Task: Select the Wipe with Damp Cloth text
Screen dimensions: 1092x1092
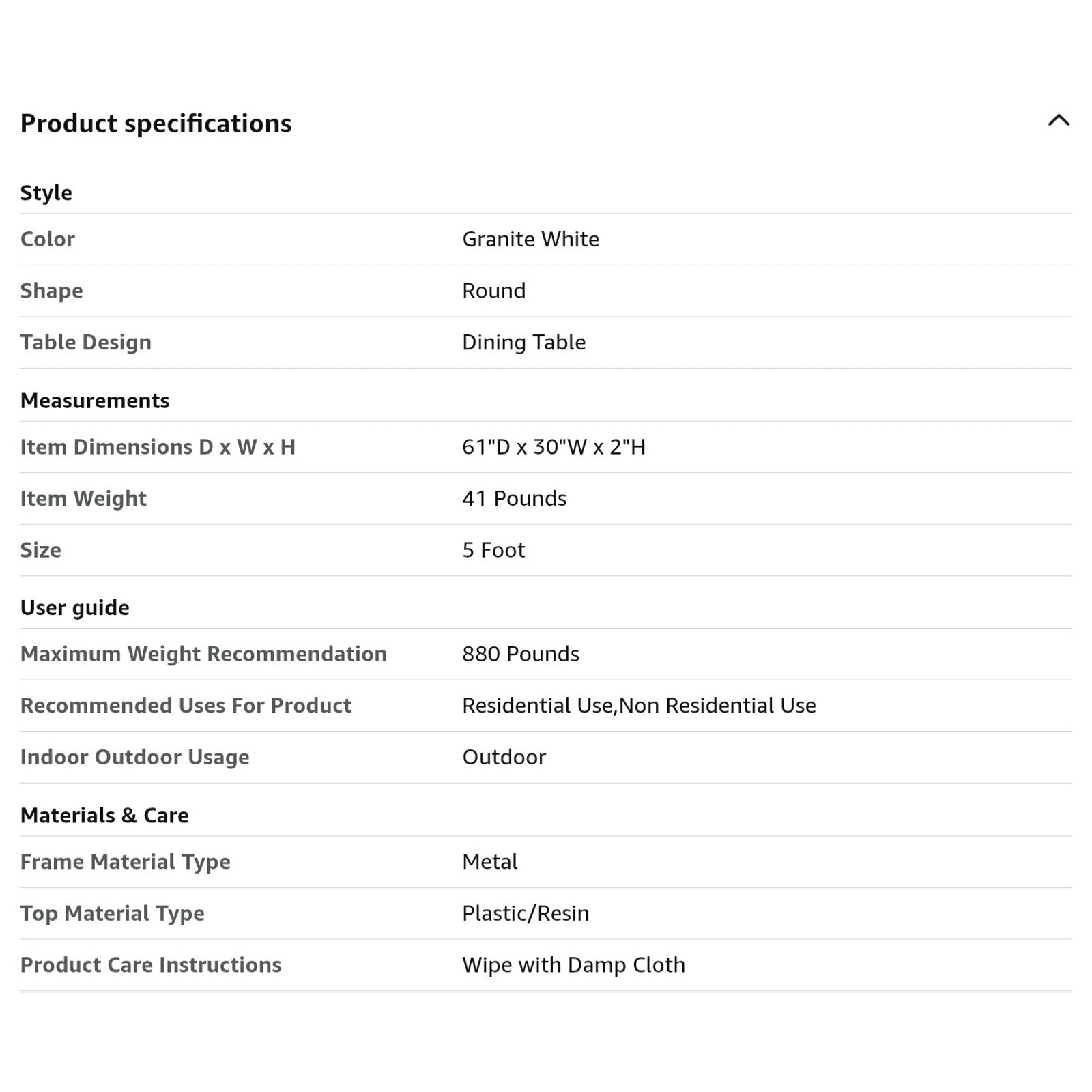Action: (573, 965)
